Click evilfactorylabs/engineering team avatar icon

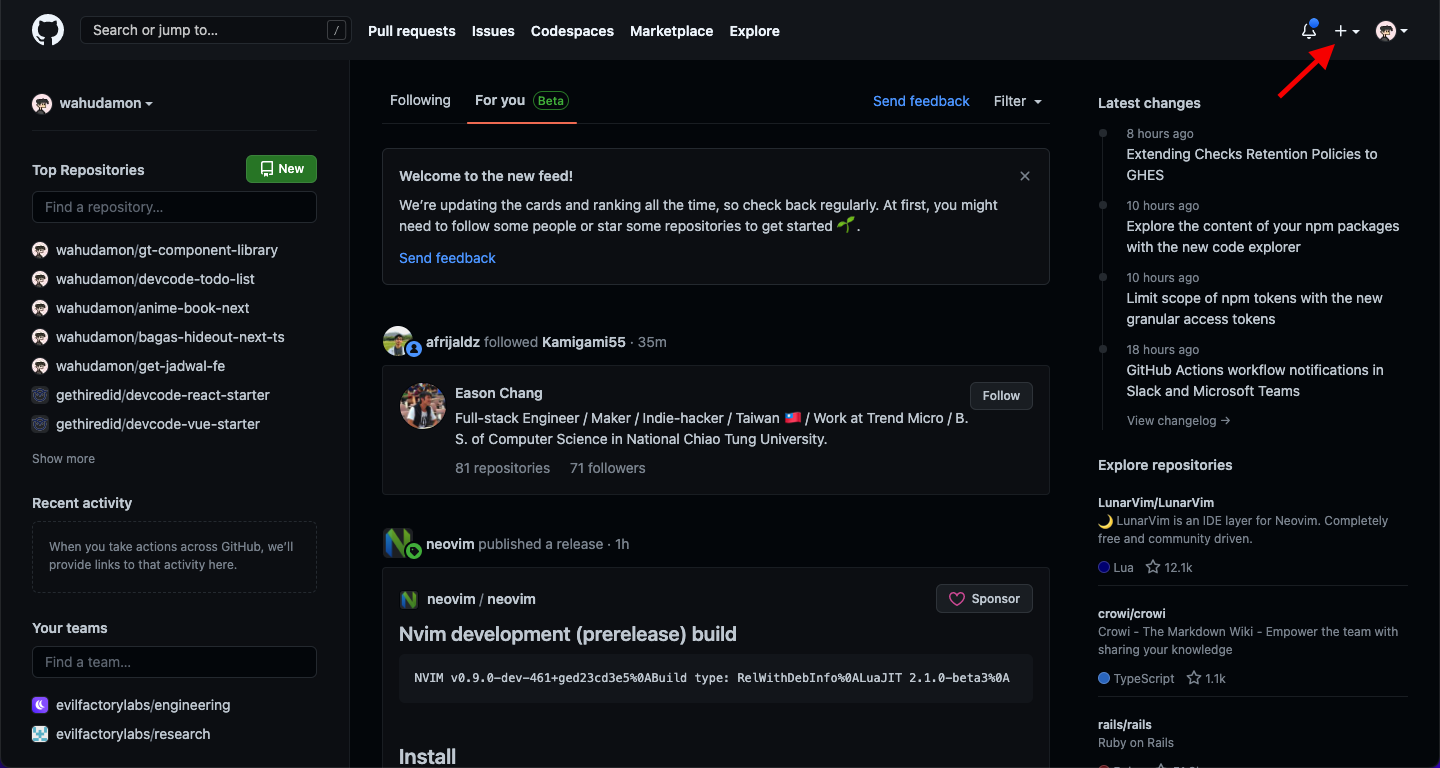[x=40, y=705]
